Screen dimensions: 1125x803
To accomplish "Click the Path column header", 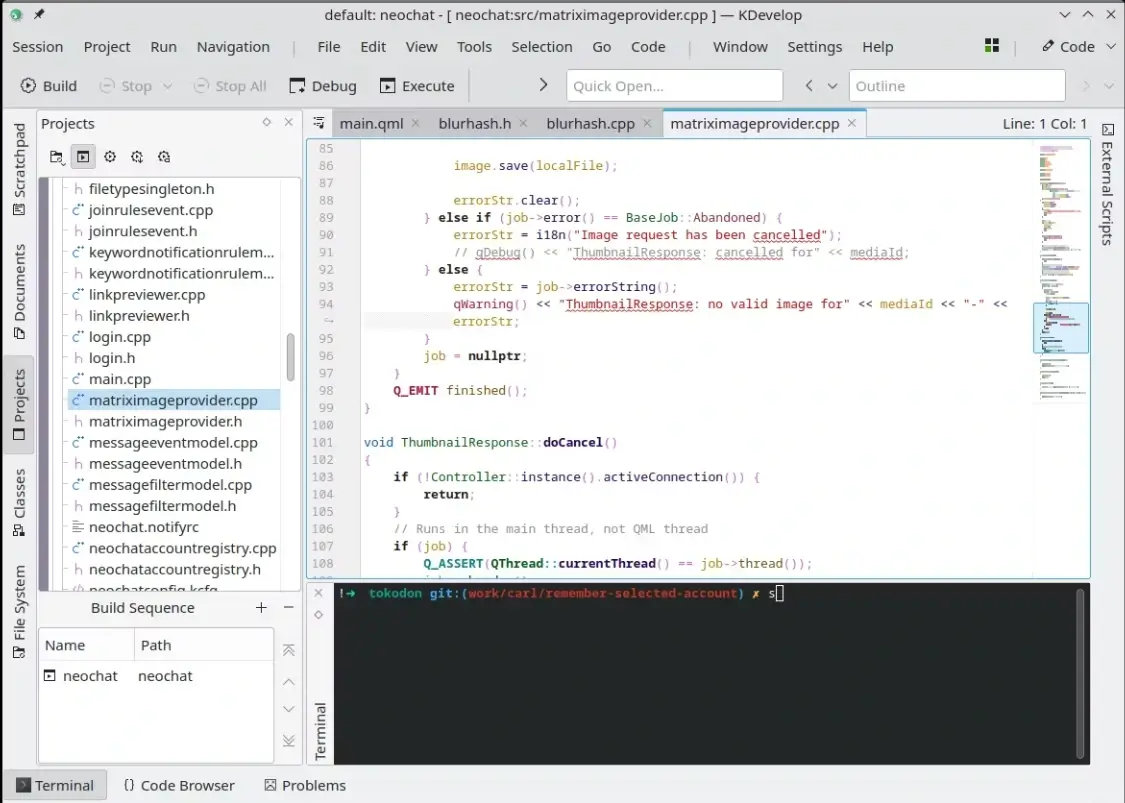I will coord(204,645).
